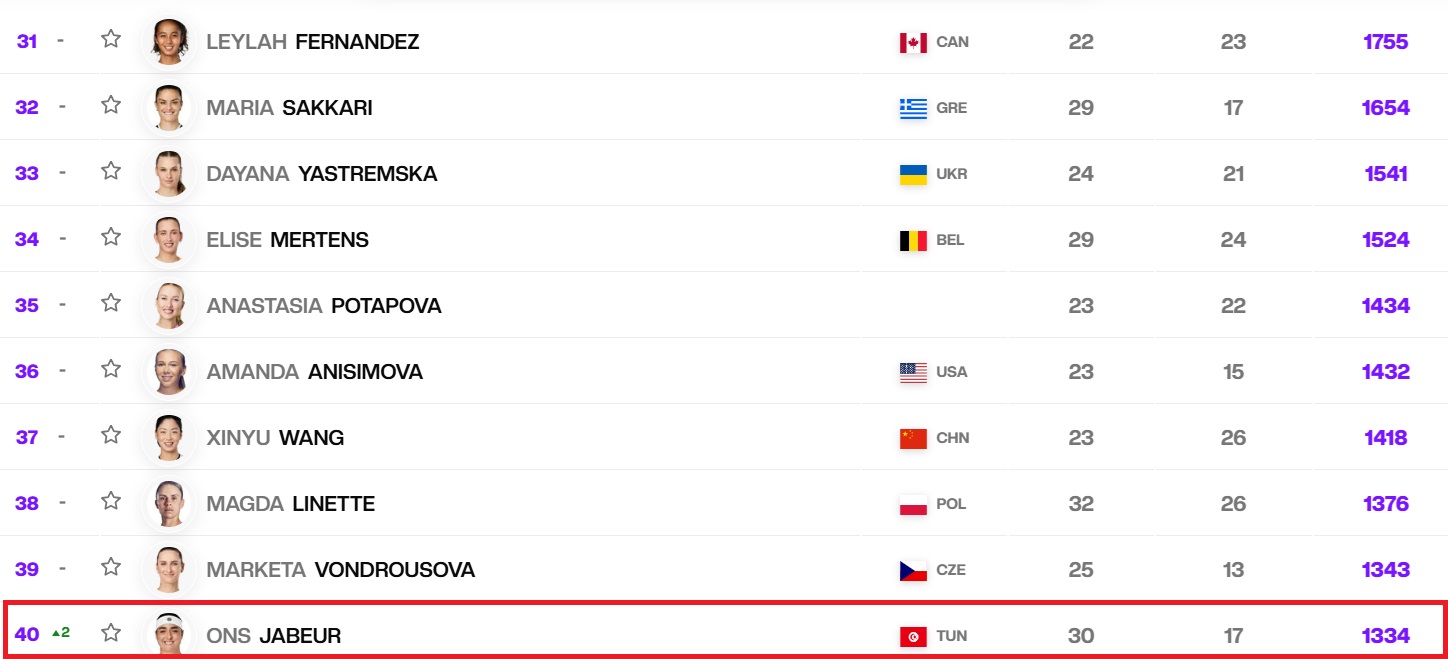
Task: Open Maria Sakkari's profile photo
Action: coord(168,107)
